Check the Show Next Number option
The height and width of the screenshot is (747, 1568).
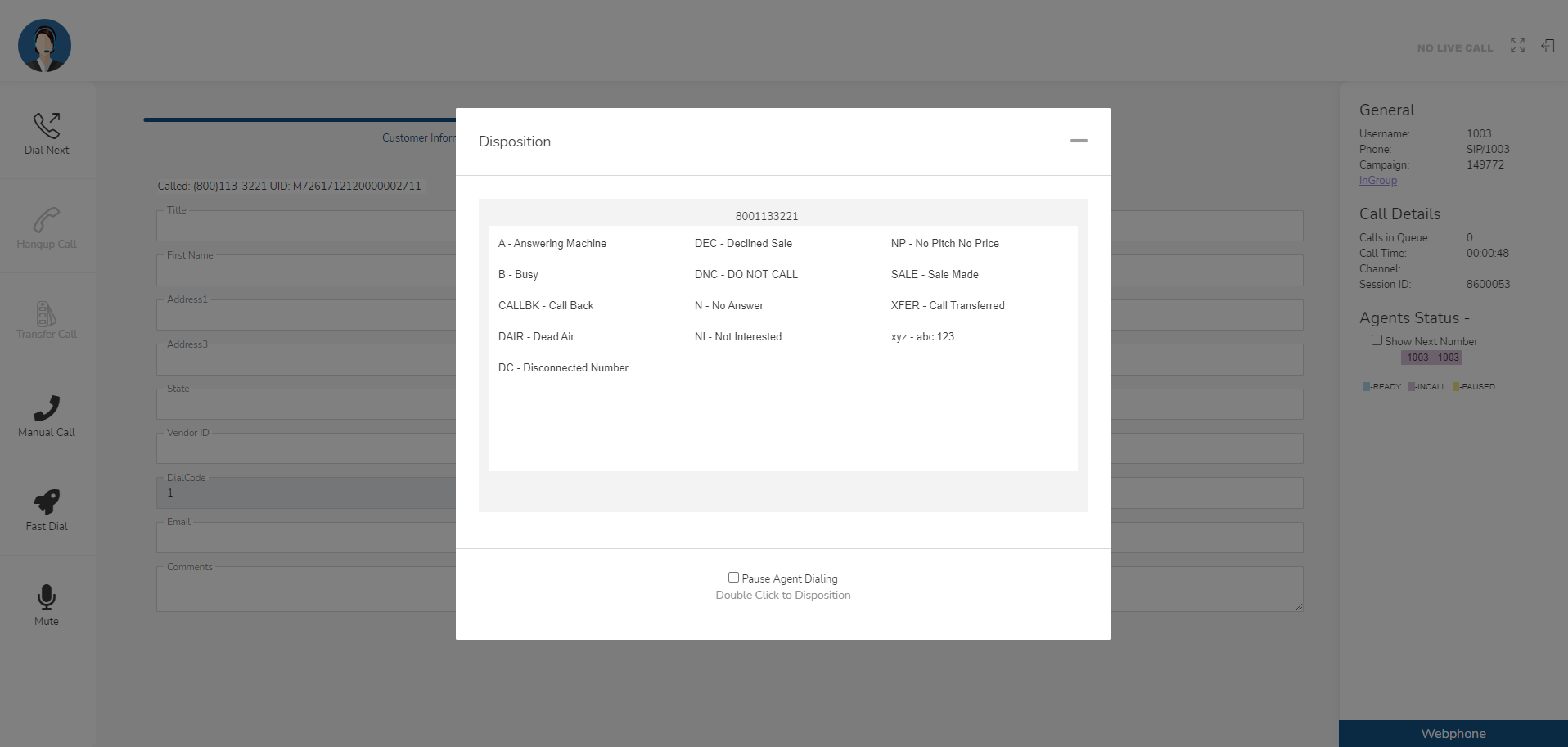(1377, 340)
